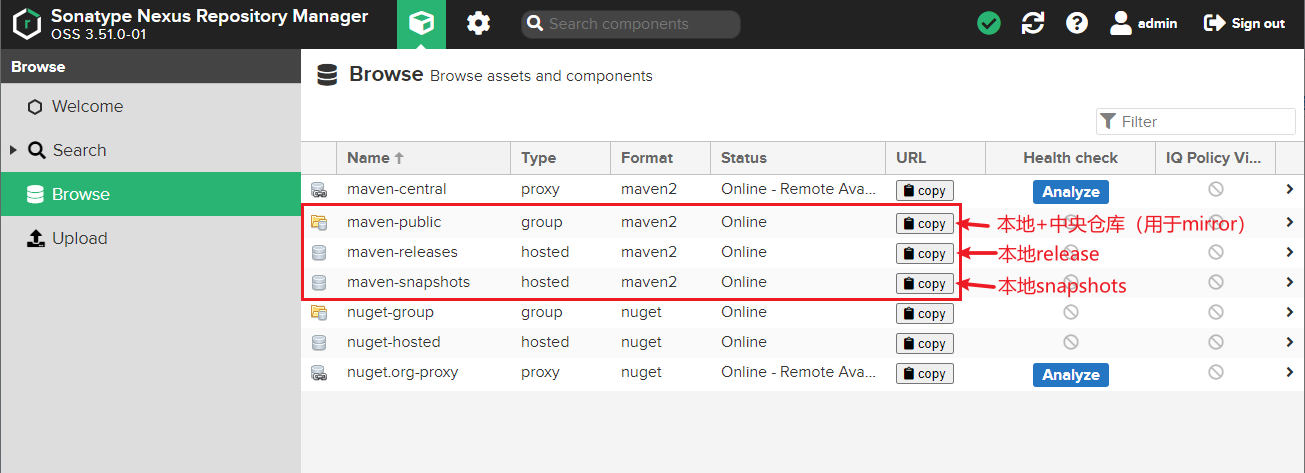Screen dimensions: 1305x473
Task: Select Welcome in the sidebar
Action: pyautogui.click(x=87, y=107)
